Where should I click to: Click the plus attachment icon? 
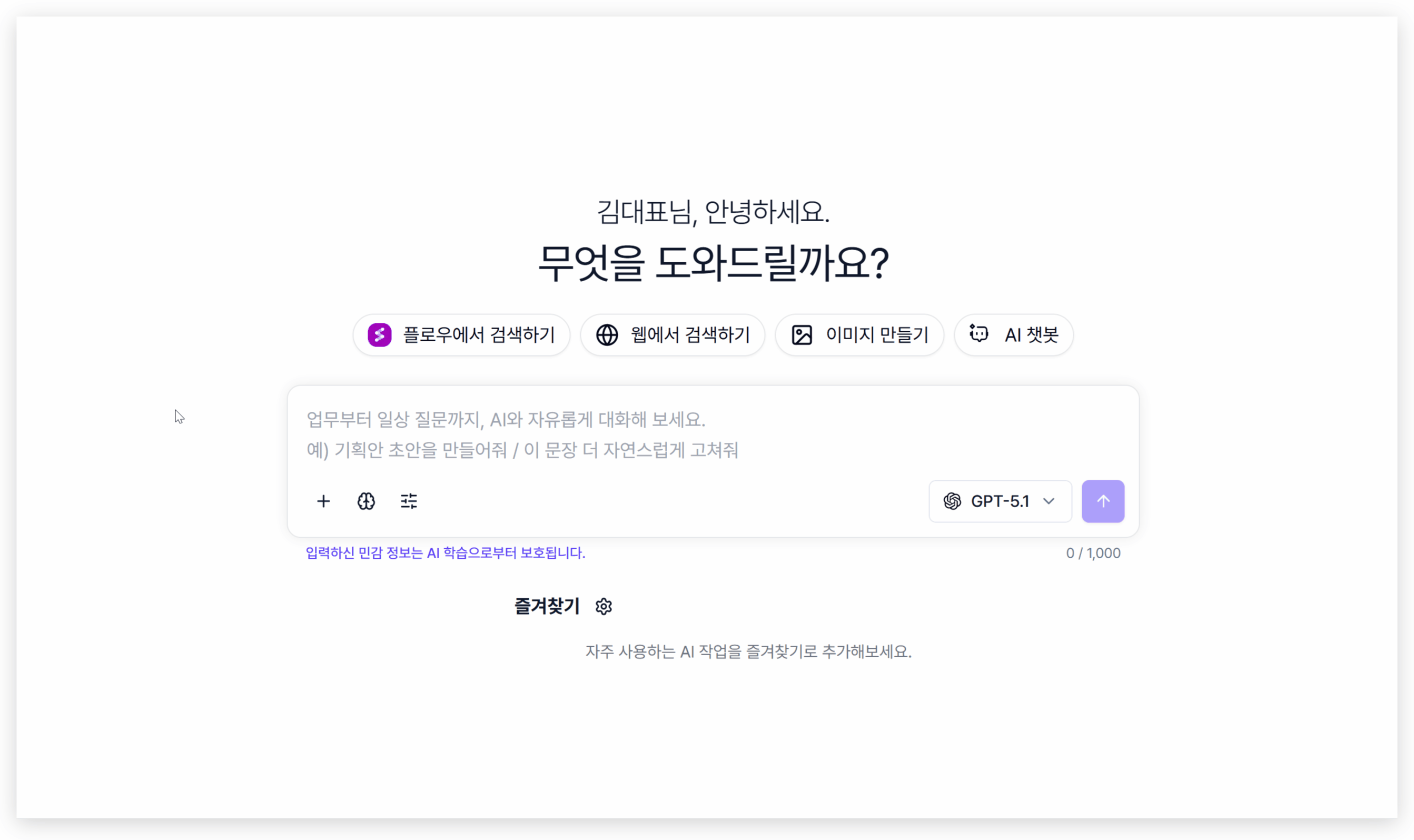click(x=323, y=501)
